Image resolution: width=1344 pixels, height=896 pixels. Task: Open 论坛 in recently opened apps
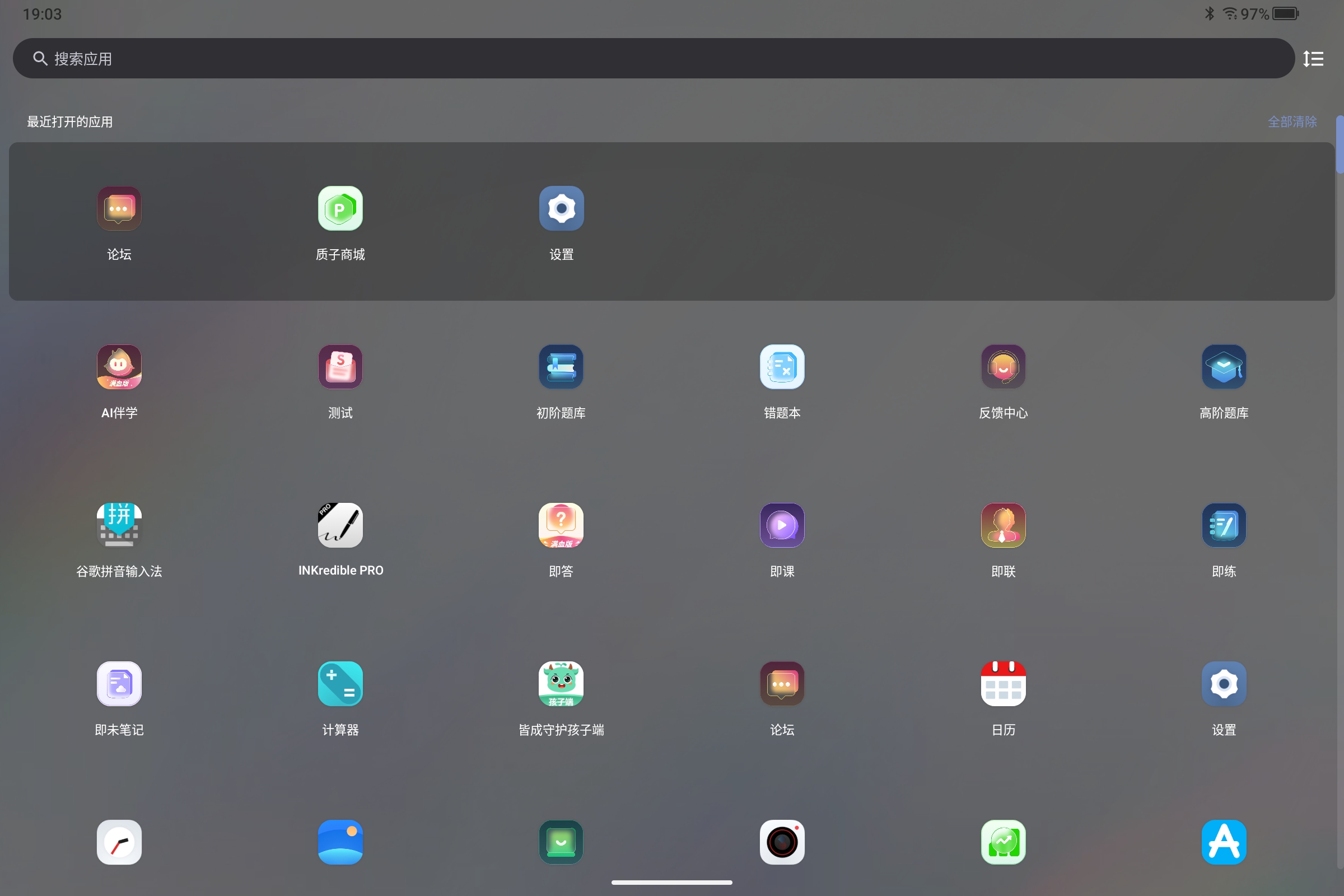[x=119, y=208]
